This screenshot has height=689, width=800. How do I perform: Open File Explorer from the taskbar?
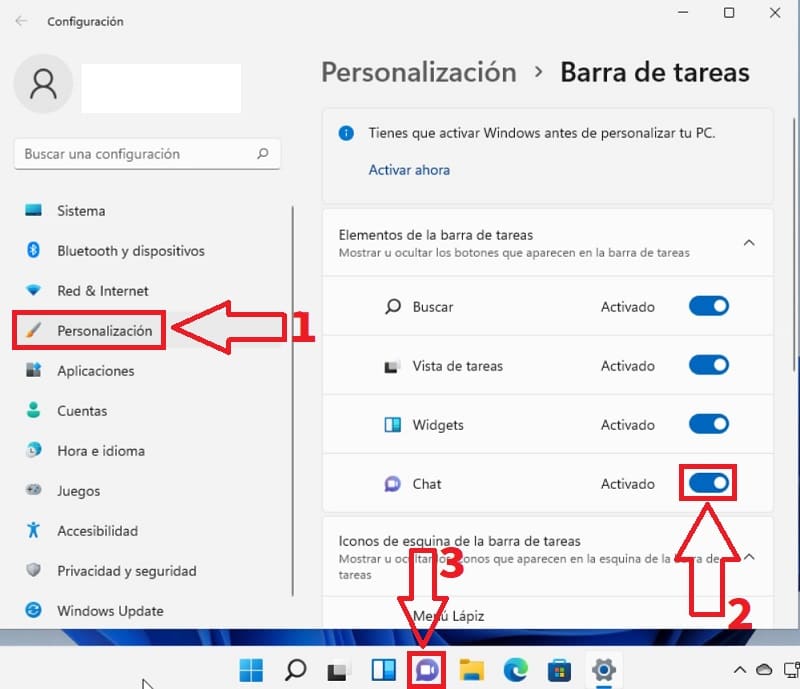pos(471,670)
